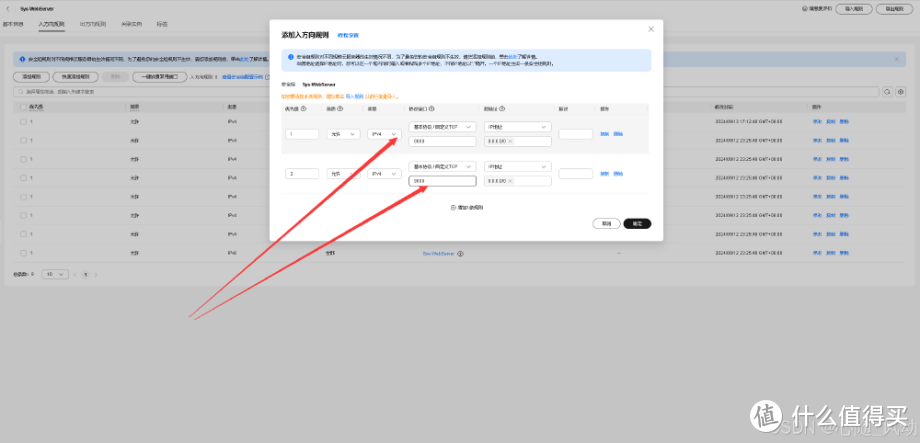The image size is (920, 443).
Task: Click description field of rule 2
Action: [x=576, y=174]
